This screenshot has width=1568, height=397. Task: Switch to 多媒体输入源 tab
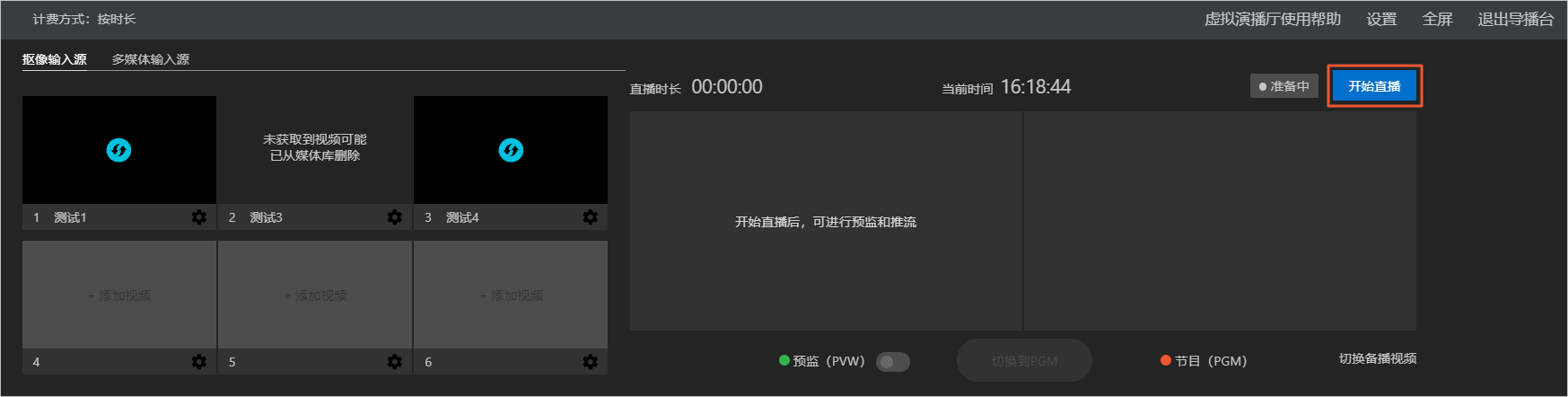tap(151, 59)
